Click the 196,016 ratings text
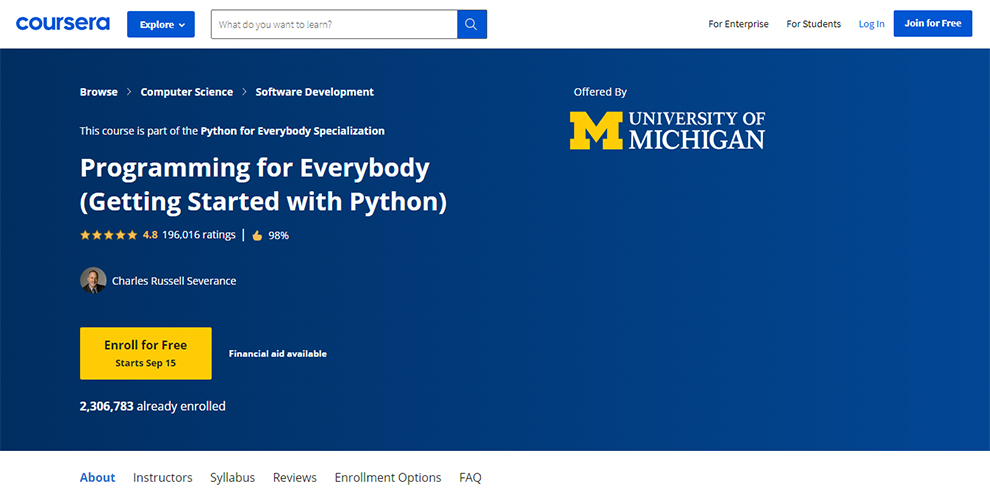The image size is (990, 498). pos(198,235)
